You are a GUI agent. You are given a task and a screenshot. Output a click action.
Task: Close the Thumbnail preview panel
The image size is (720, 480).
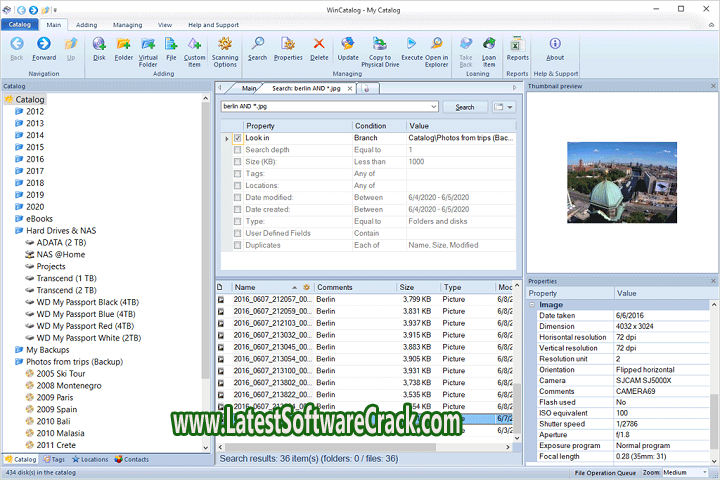713,86
